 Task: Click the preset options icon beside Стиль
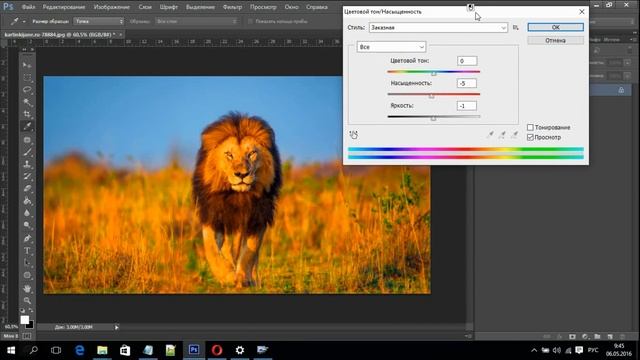pyautogui.click(x=516, y=27)
